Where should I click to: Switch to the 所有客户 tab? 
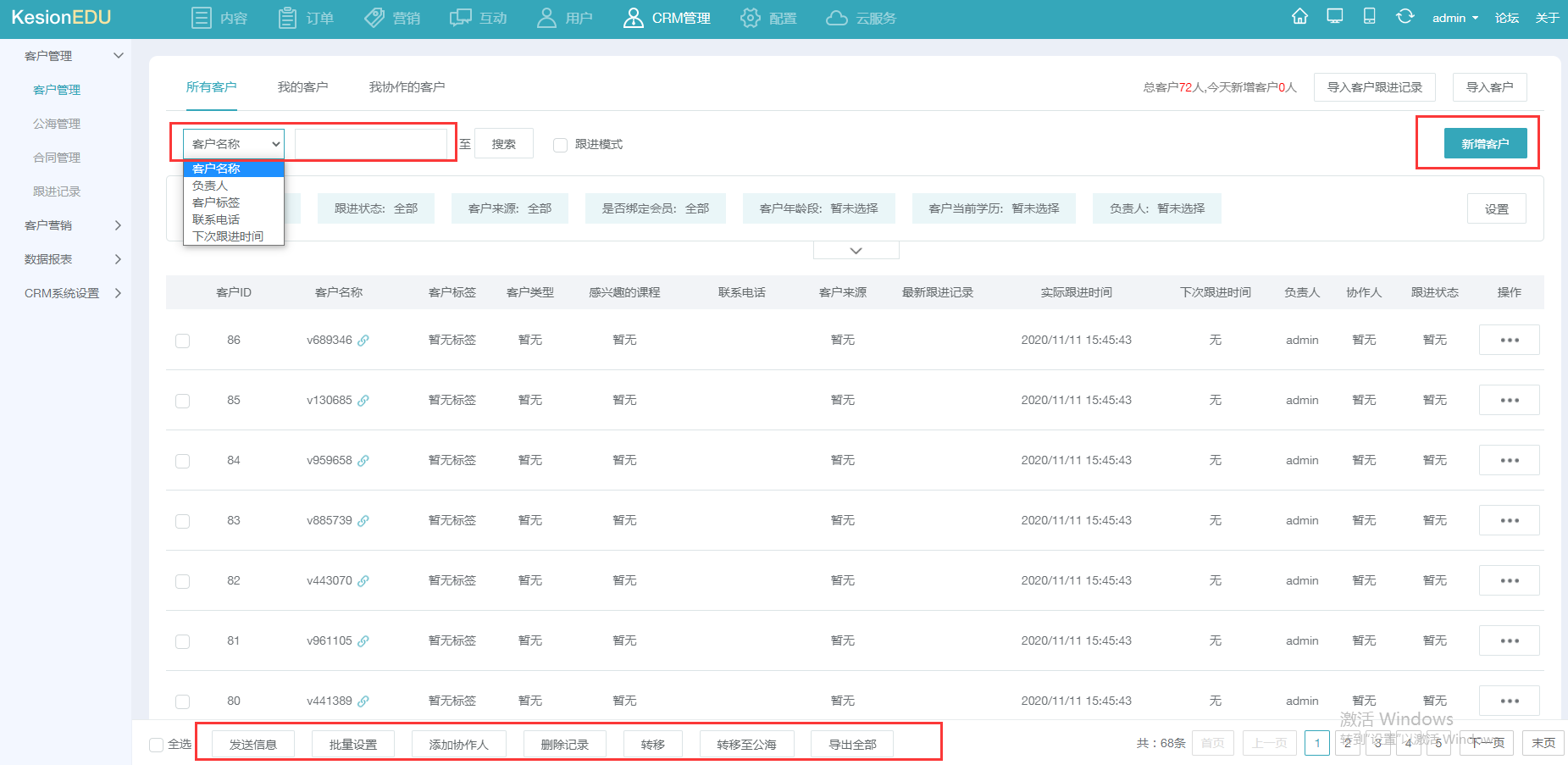pyautogui.click(x=211, y=87)
